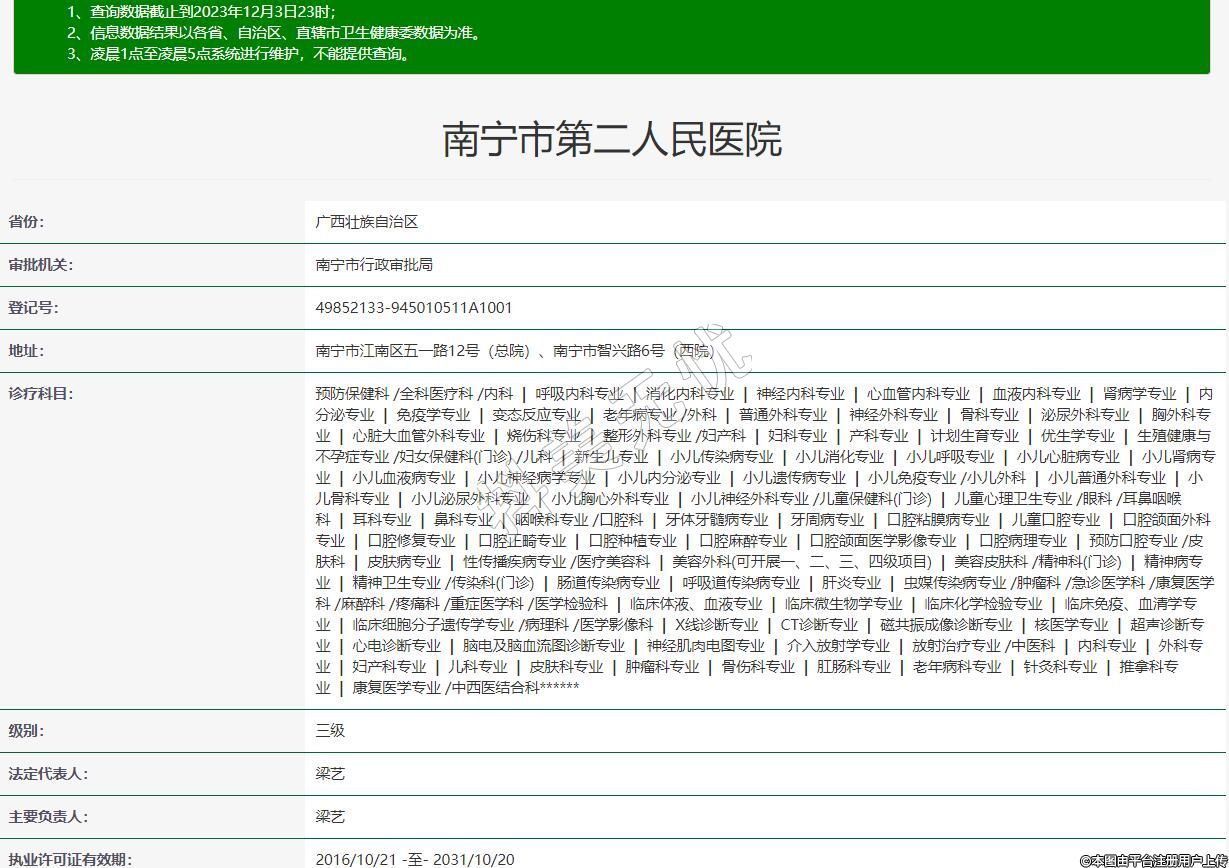
Task: Select the 省份 field label
Action: [x=27, y=222]
